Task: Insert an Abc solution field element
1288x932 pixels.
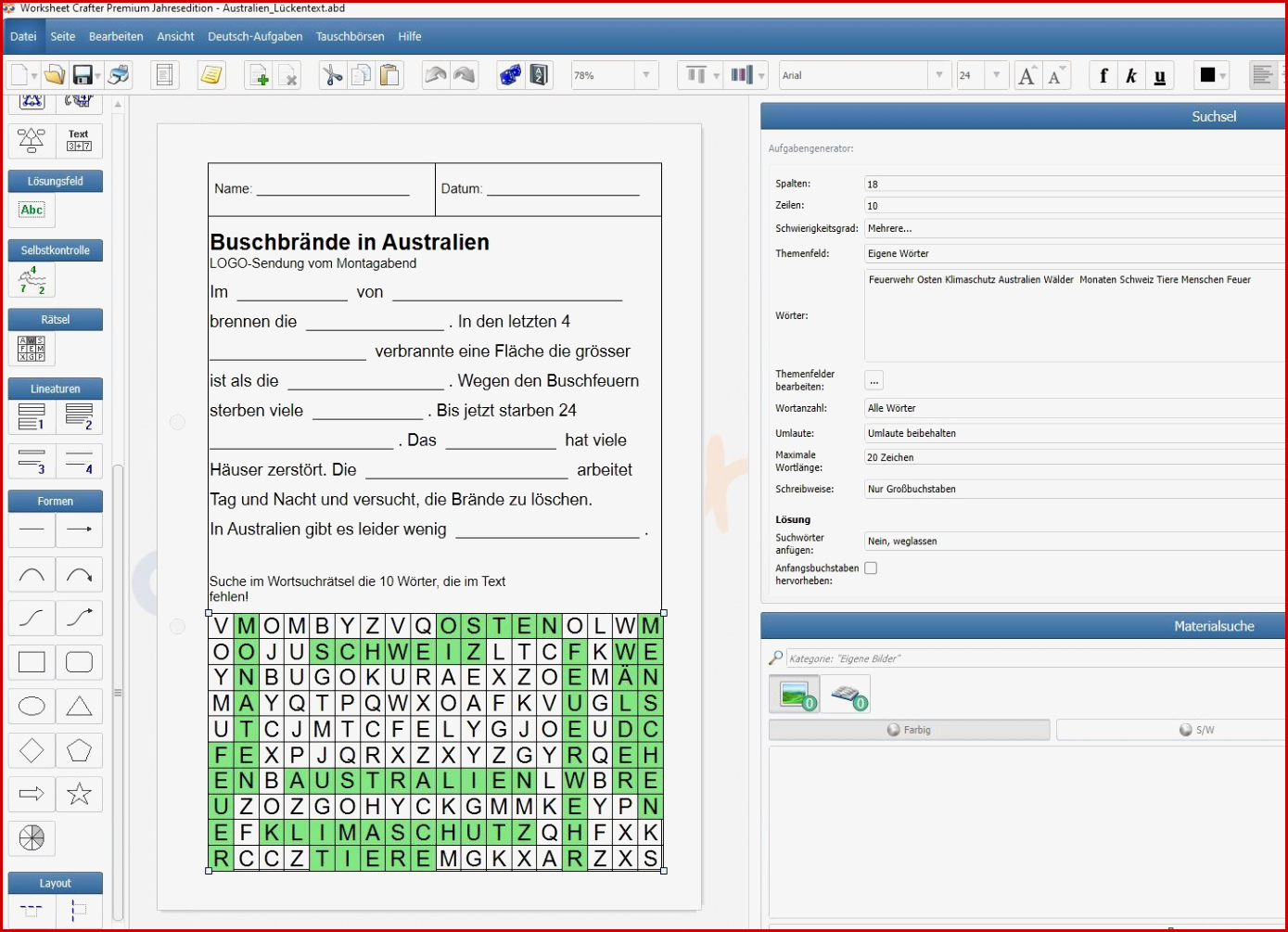Action: point(32,211)
